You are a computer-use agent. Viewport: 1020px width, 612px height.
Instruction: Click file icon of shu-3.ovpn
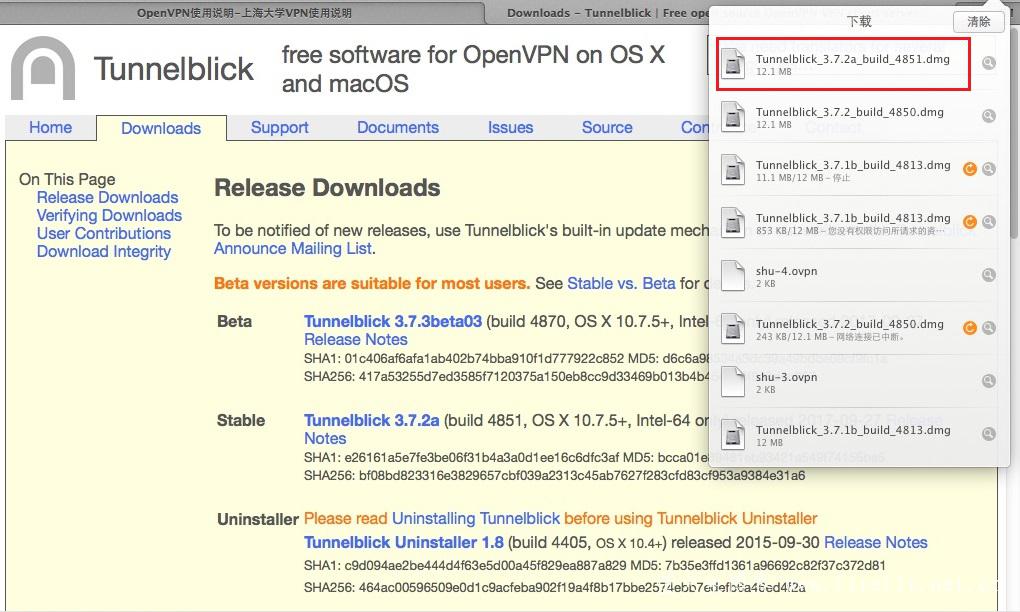pos(733,382)
